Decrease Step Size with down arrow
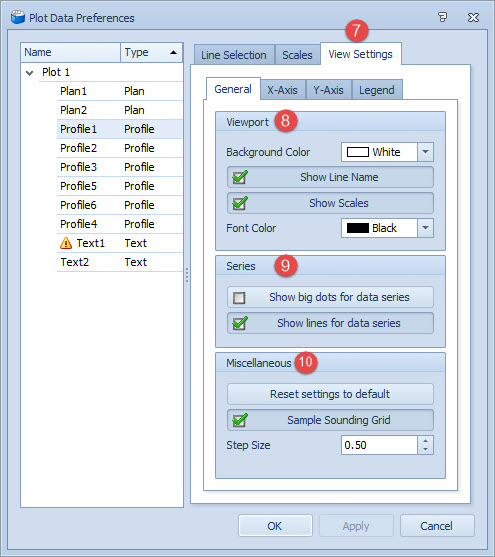Image resolution: width=495 pixels, height=557 pixels. 425,449
